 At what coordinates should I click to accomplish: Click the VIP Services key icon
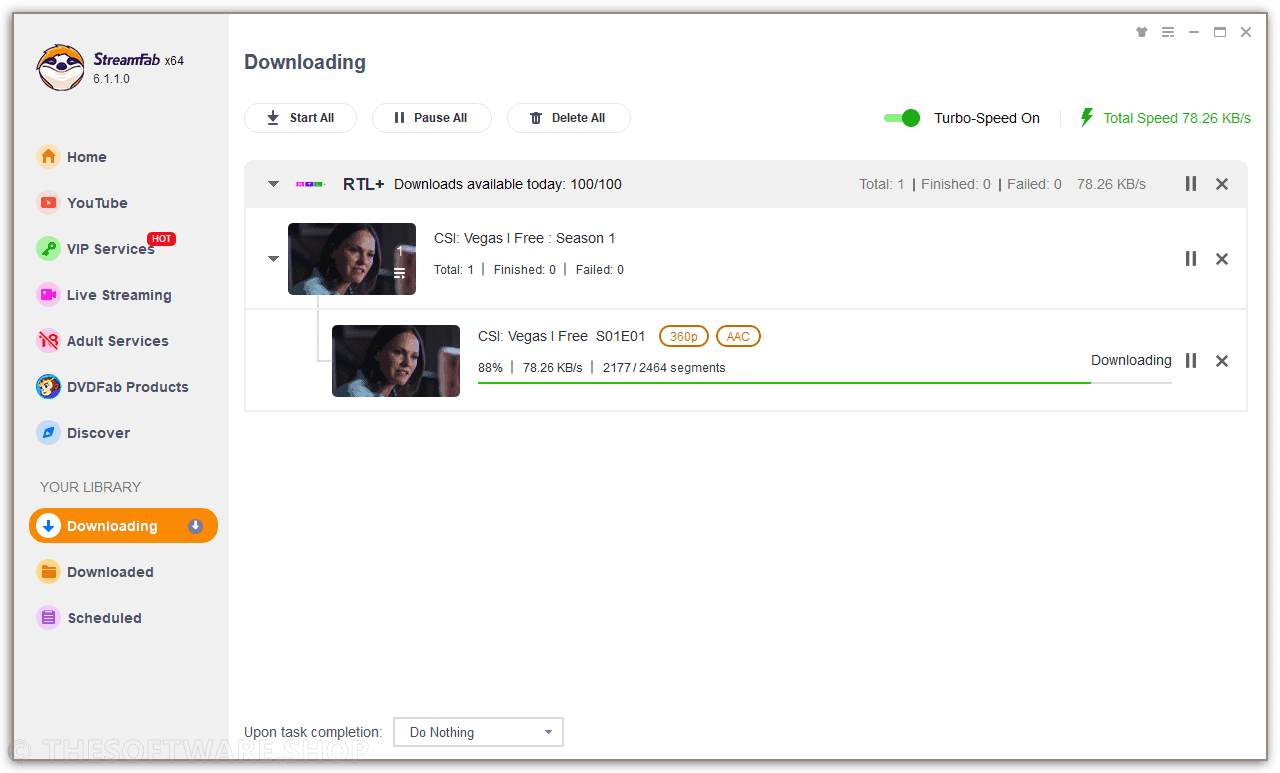coord(48,249)
